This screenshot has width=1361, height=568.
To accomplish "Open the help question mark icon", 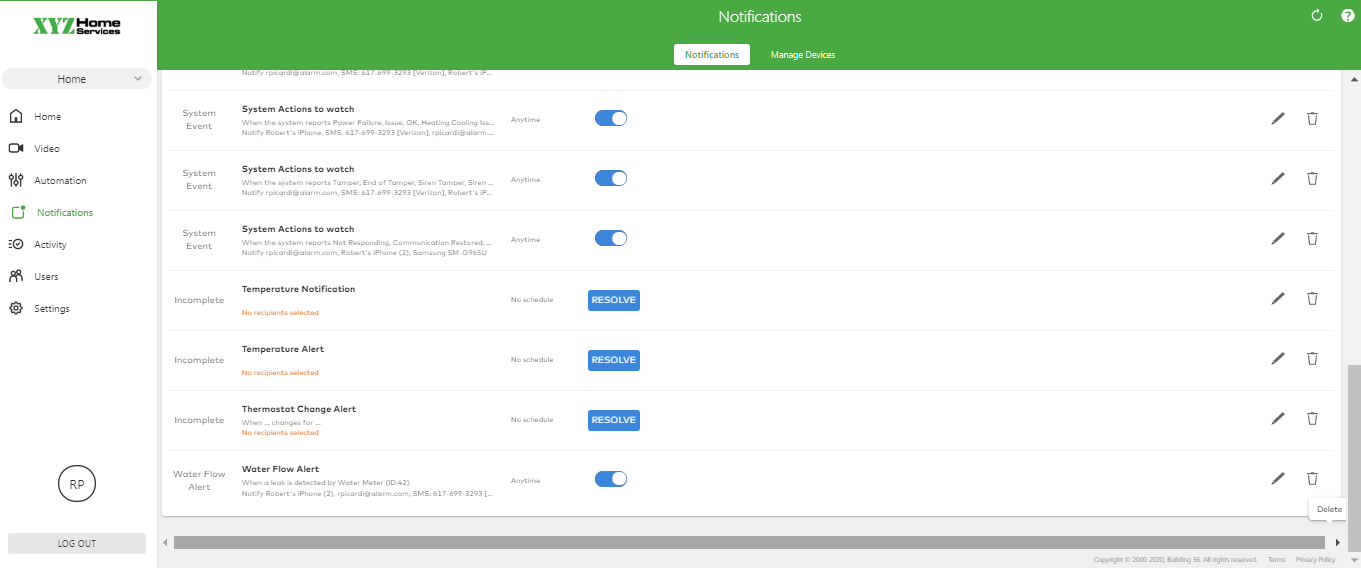I will point(1347,16).
